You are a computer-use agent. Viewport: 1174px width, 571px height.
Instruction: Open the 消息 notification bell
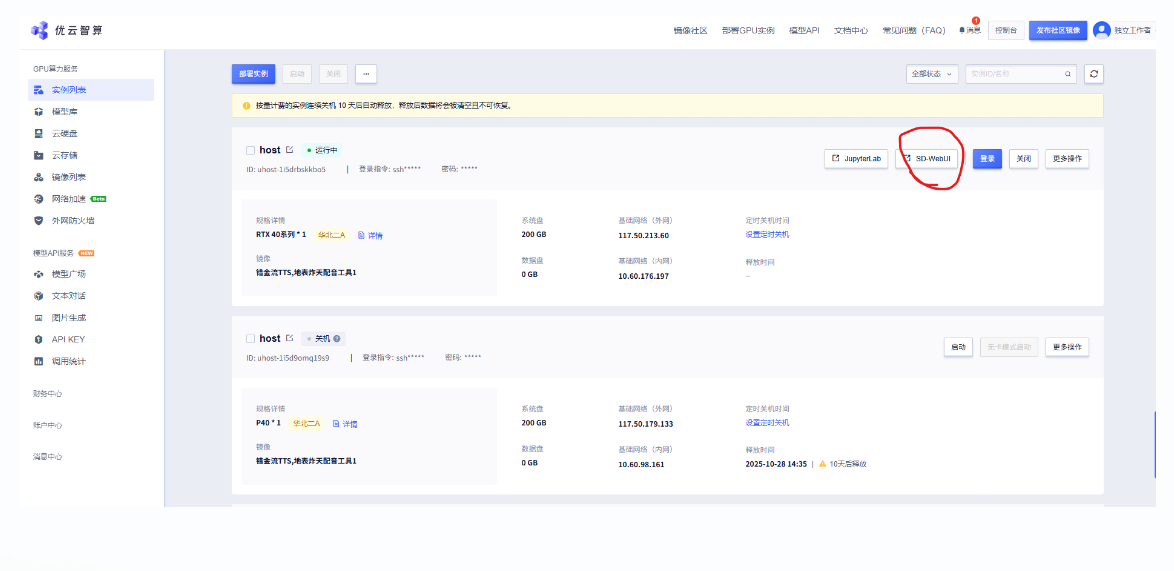tap(970, 30)
